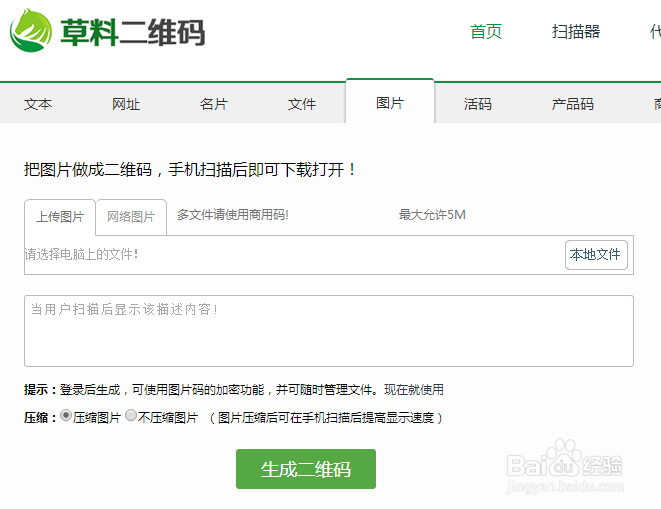Click the 生成二维码 button
Image resolution: width=661 pixels, height=509 pixels.
point(306,469)
